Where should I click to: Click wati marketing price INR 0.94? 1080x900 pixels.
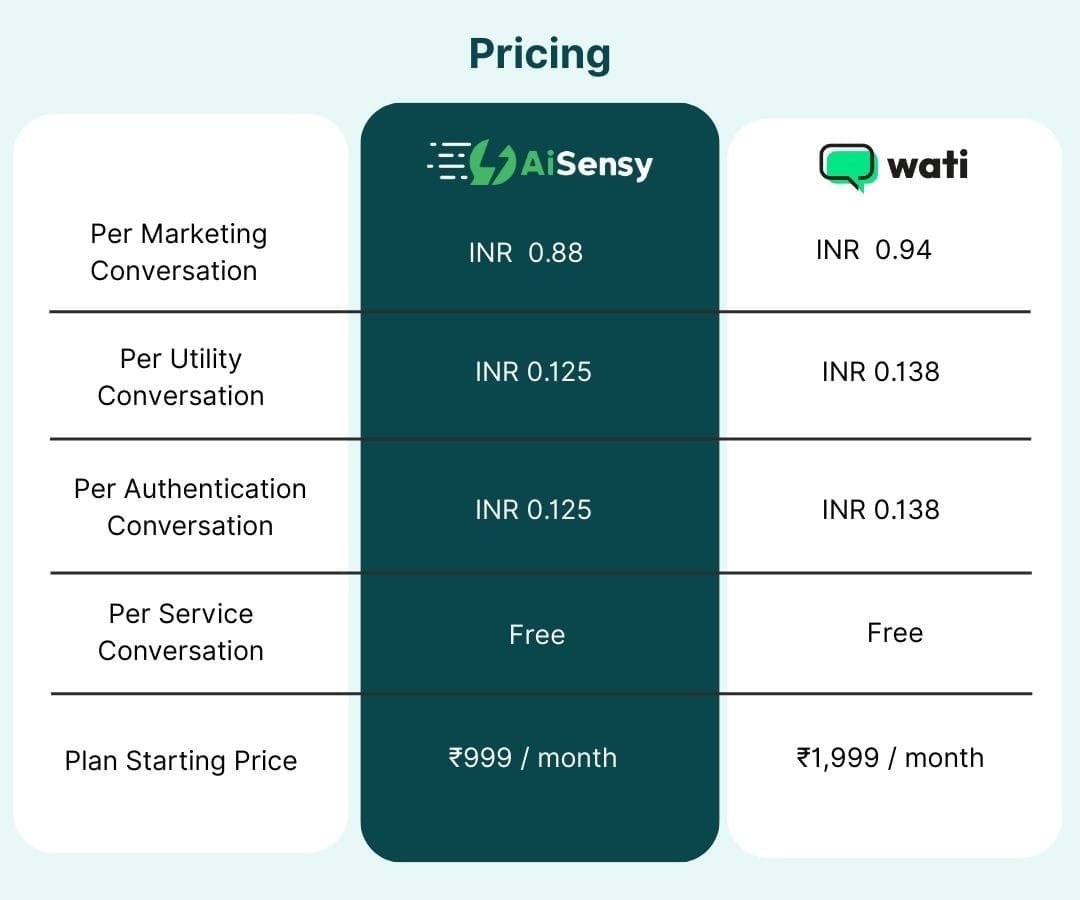[873, 250]
